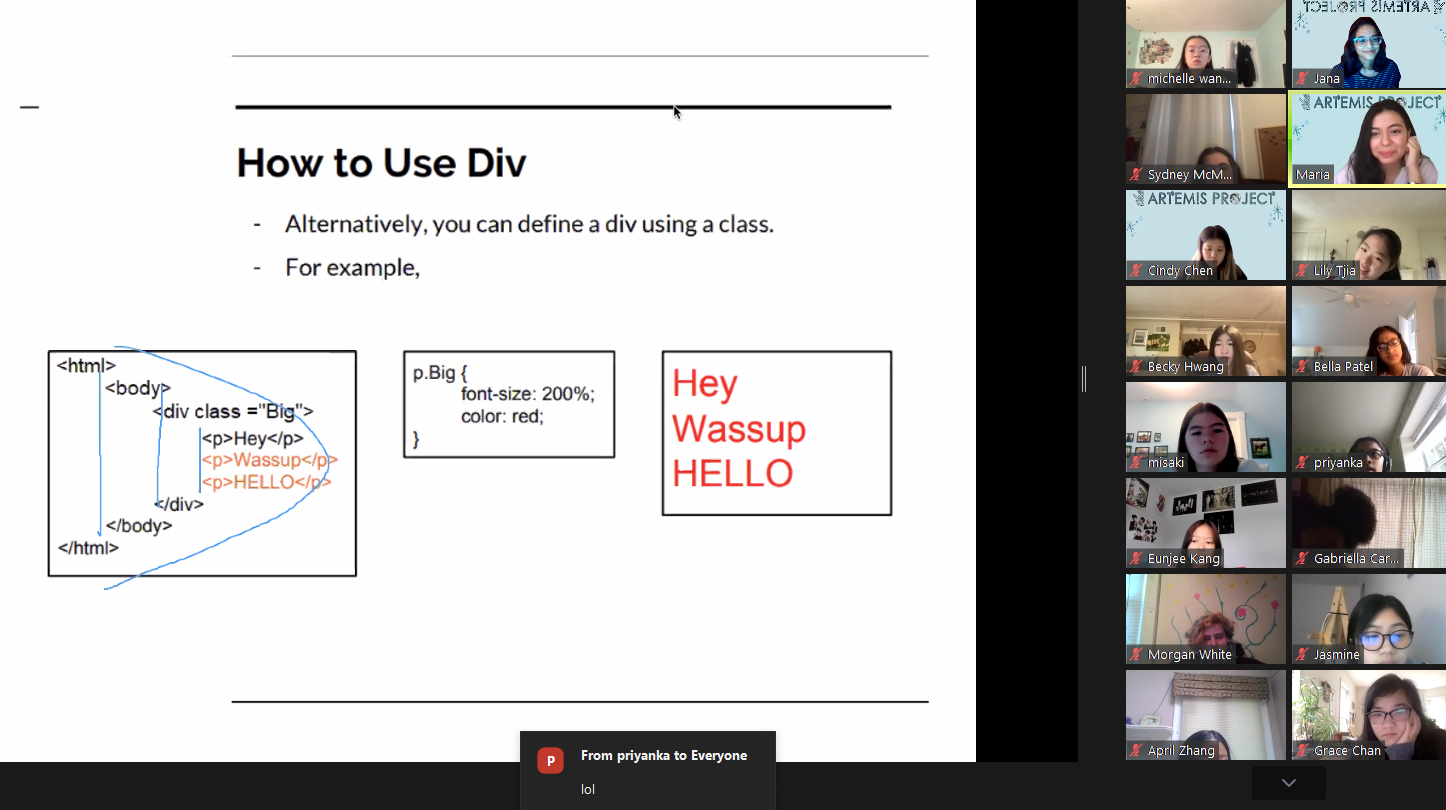Click muted mic icon beside Gabriella Car
The height and width of the screenshot is (810, 1446).
(x=1303, y=558)
